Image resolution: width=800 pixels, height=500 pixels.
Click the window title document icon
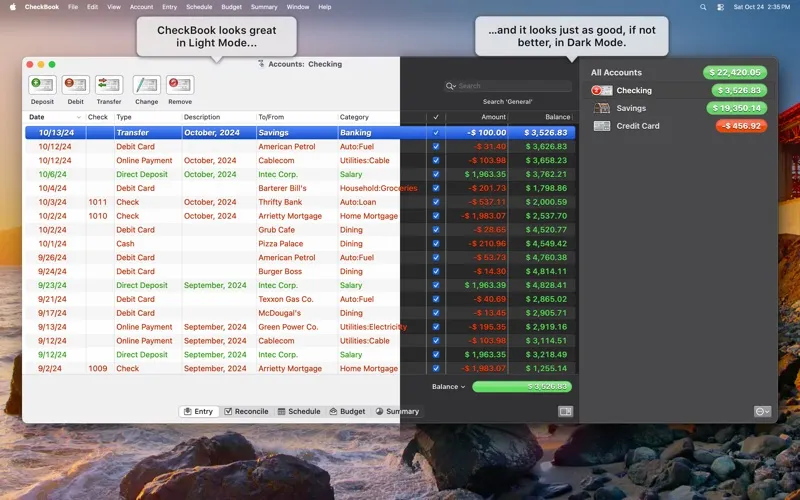tap(261, 64)
